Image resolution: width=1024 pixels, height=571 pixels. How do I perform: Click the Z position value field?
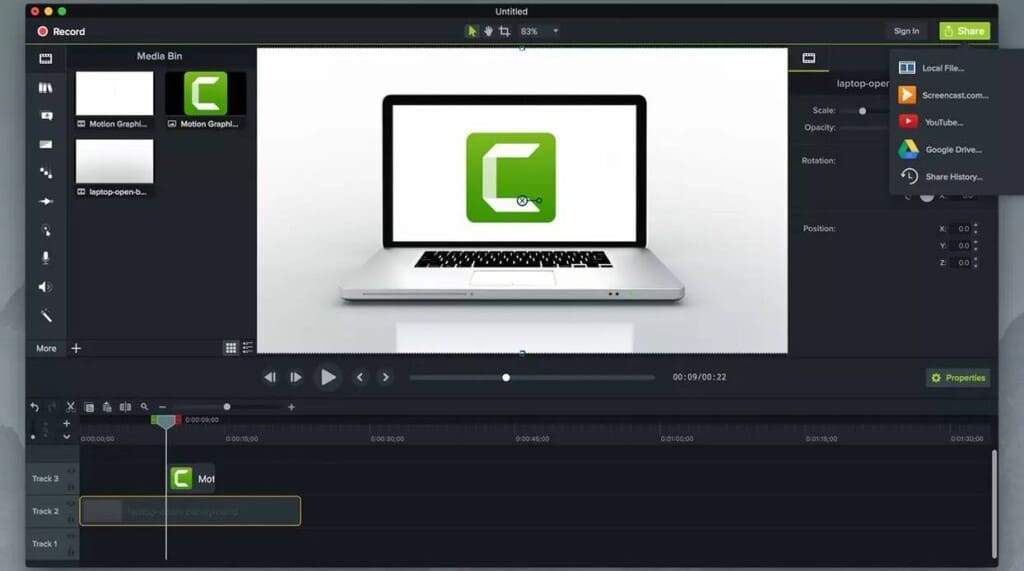961,263
